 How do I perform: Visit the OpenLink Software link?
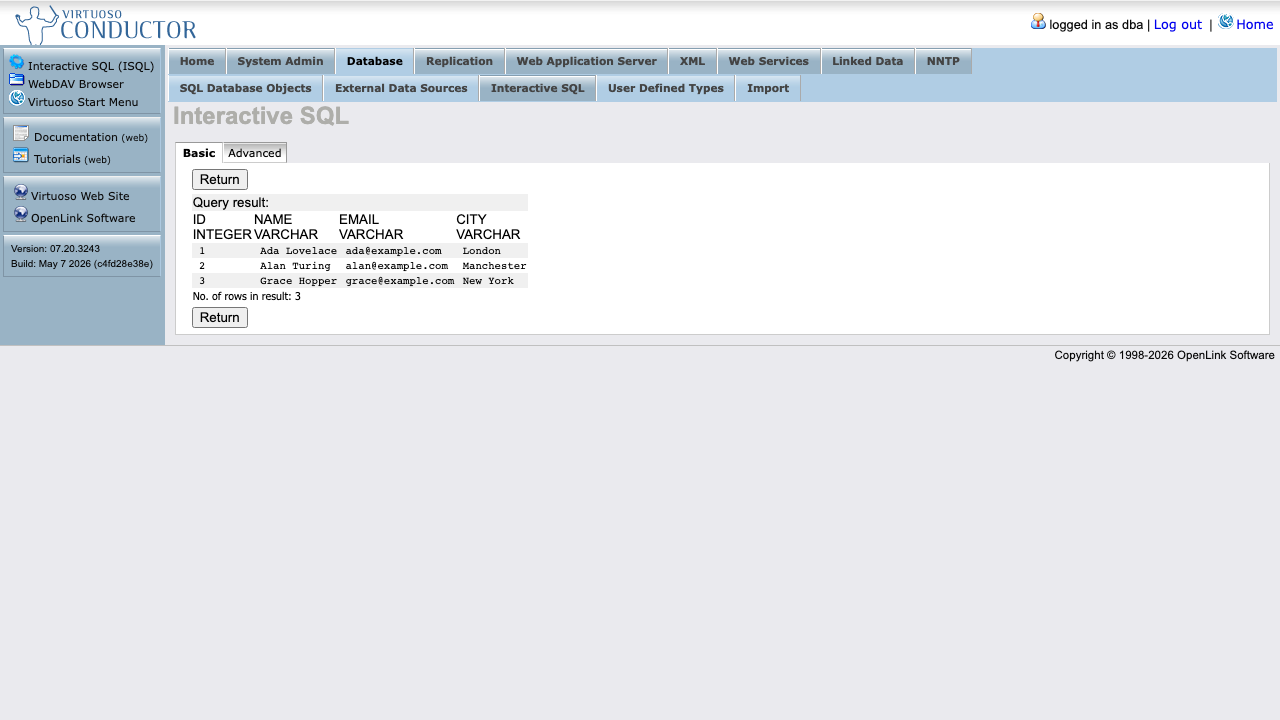coord(83,218)
